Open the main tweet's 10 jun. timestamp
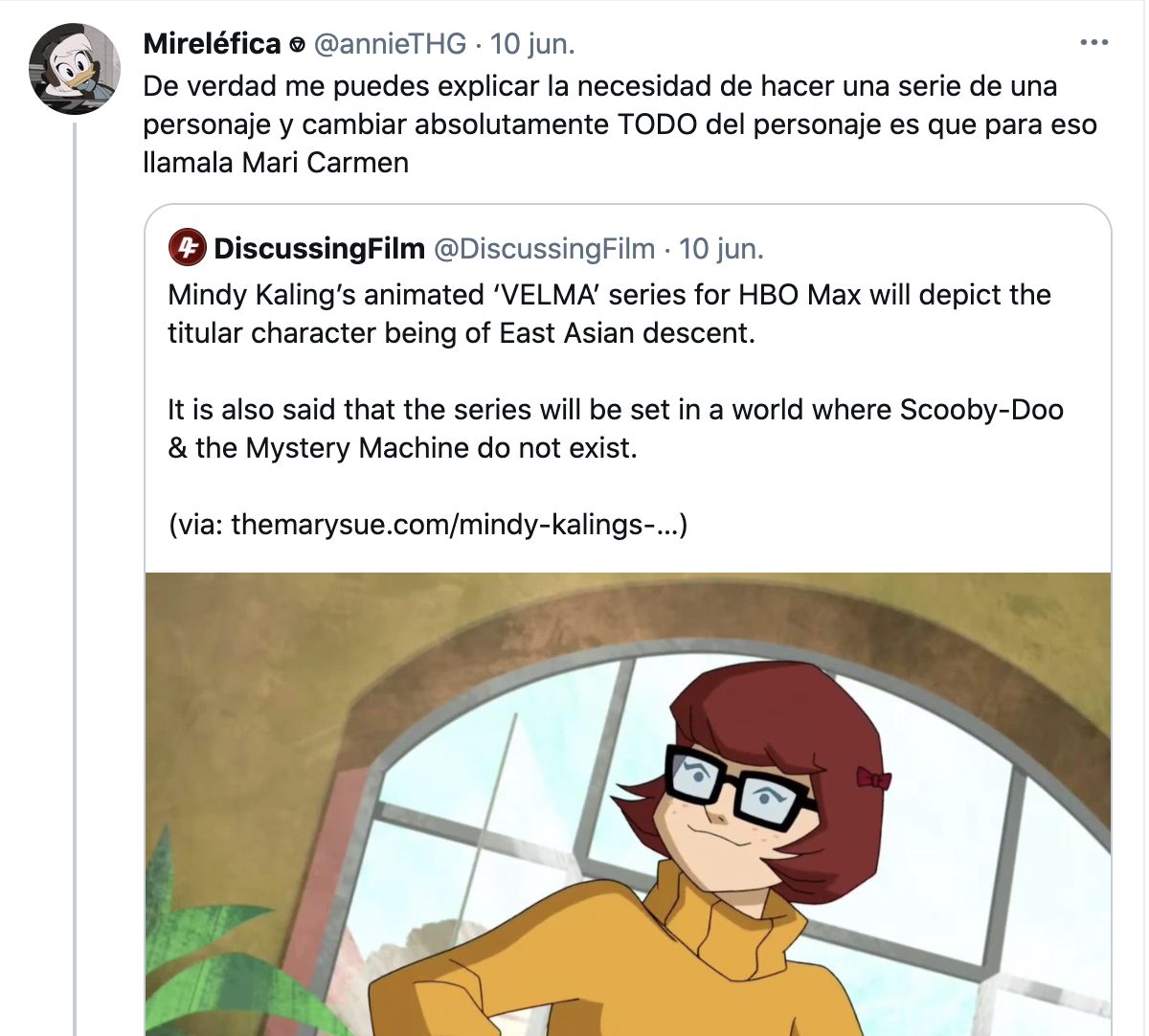 tap(532, 43)
